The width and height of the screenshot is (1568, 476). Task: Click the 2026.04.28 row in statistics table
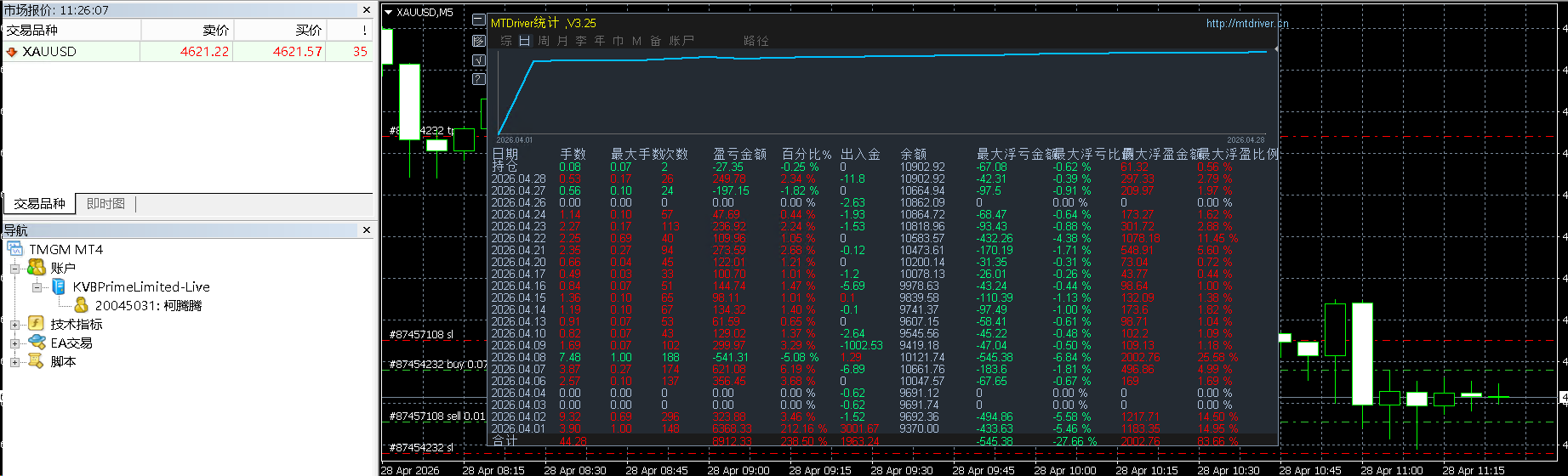pos(885,178)
